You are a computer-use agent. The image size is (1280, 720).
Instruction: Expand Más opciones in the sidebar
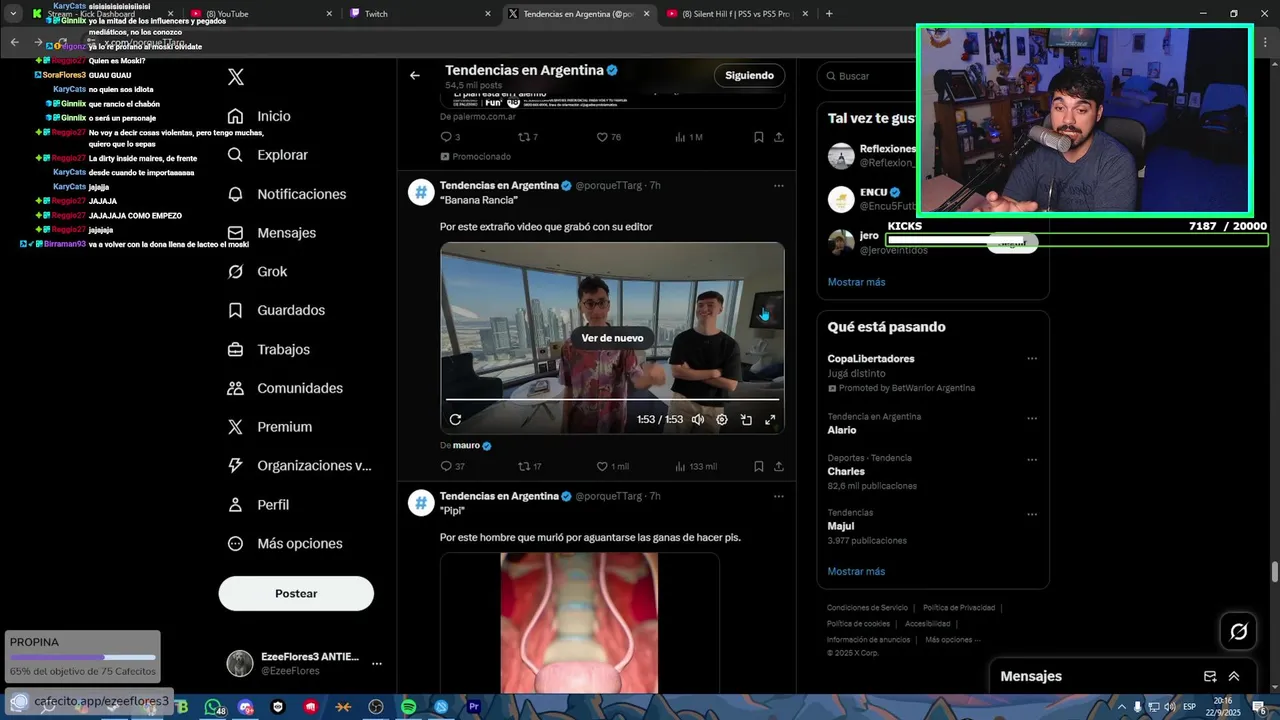click(x=285, y=544)
